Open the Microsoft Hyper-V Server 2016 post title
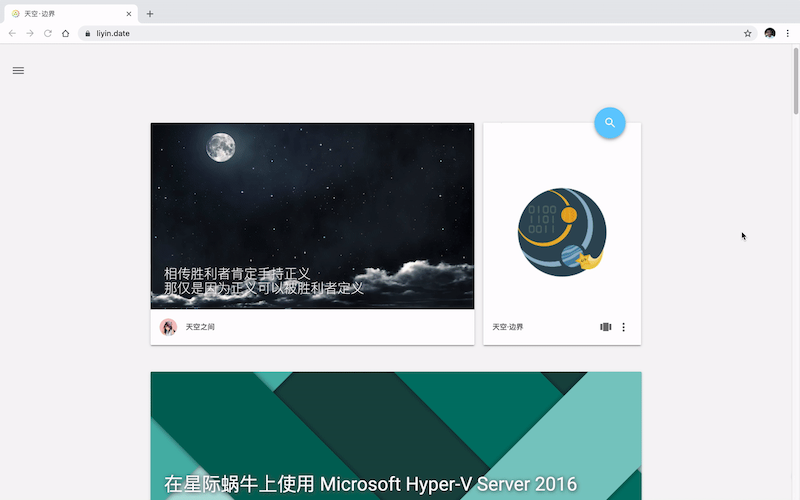 click(370, 484)
